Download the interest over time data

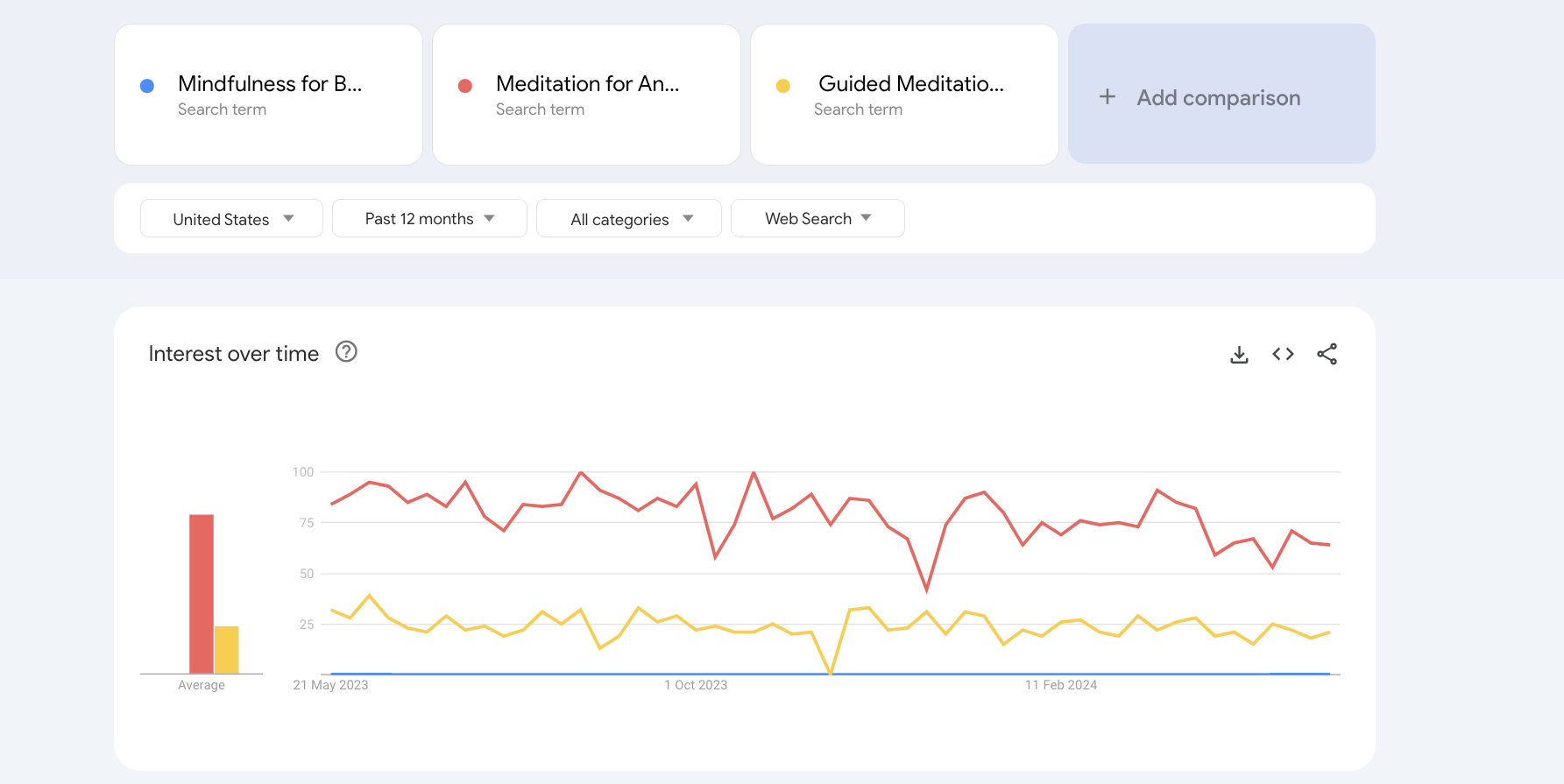point(1239,355)
